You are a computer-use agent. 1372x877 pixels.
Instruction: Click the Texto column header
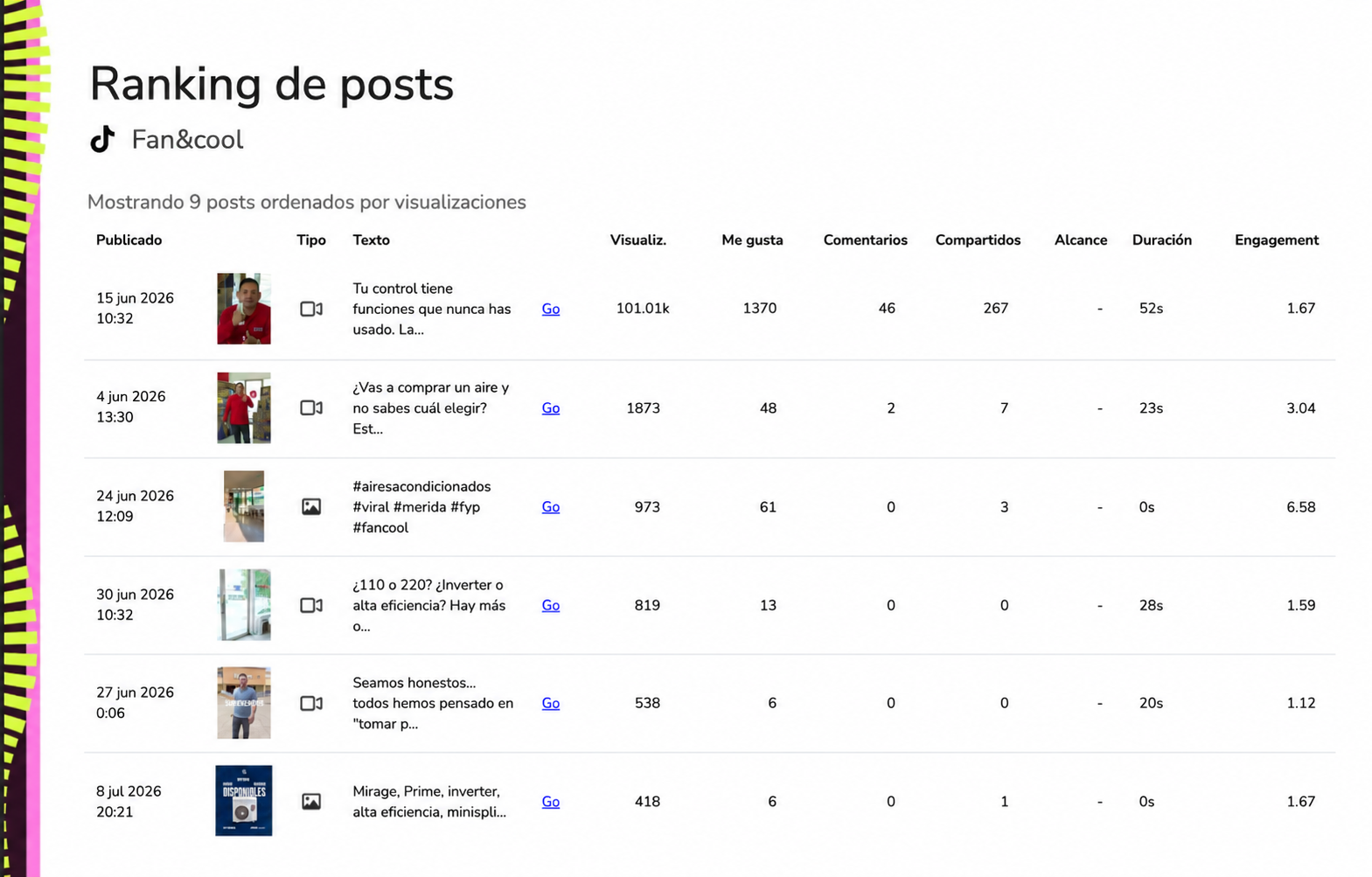[372, 240]
